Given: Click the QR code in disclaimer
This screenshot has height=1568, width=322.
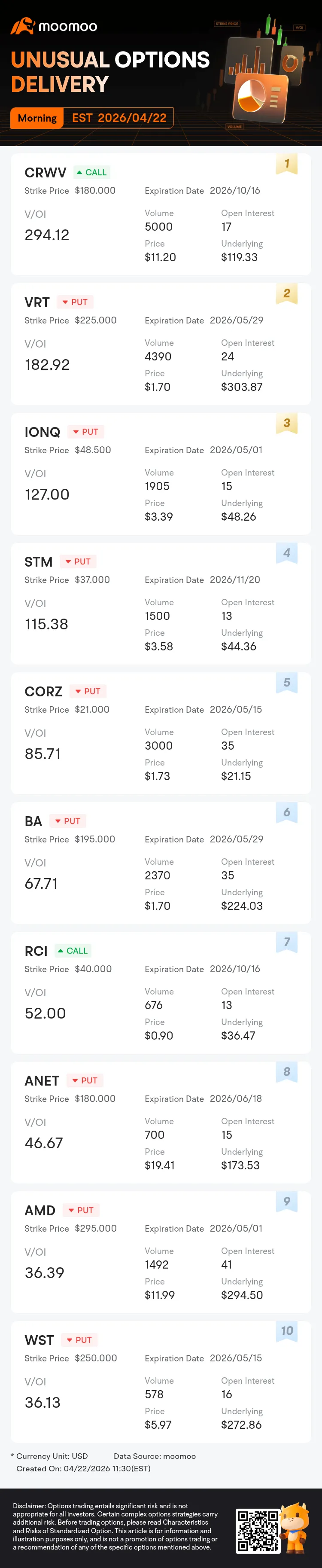Looking at the screenshot, I should click(257, 1530).
